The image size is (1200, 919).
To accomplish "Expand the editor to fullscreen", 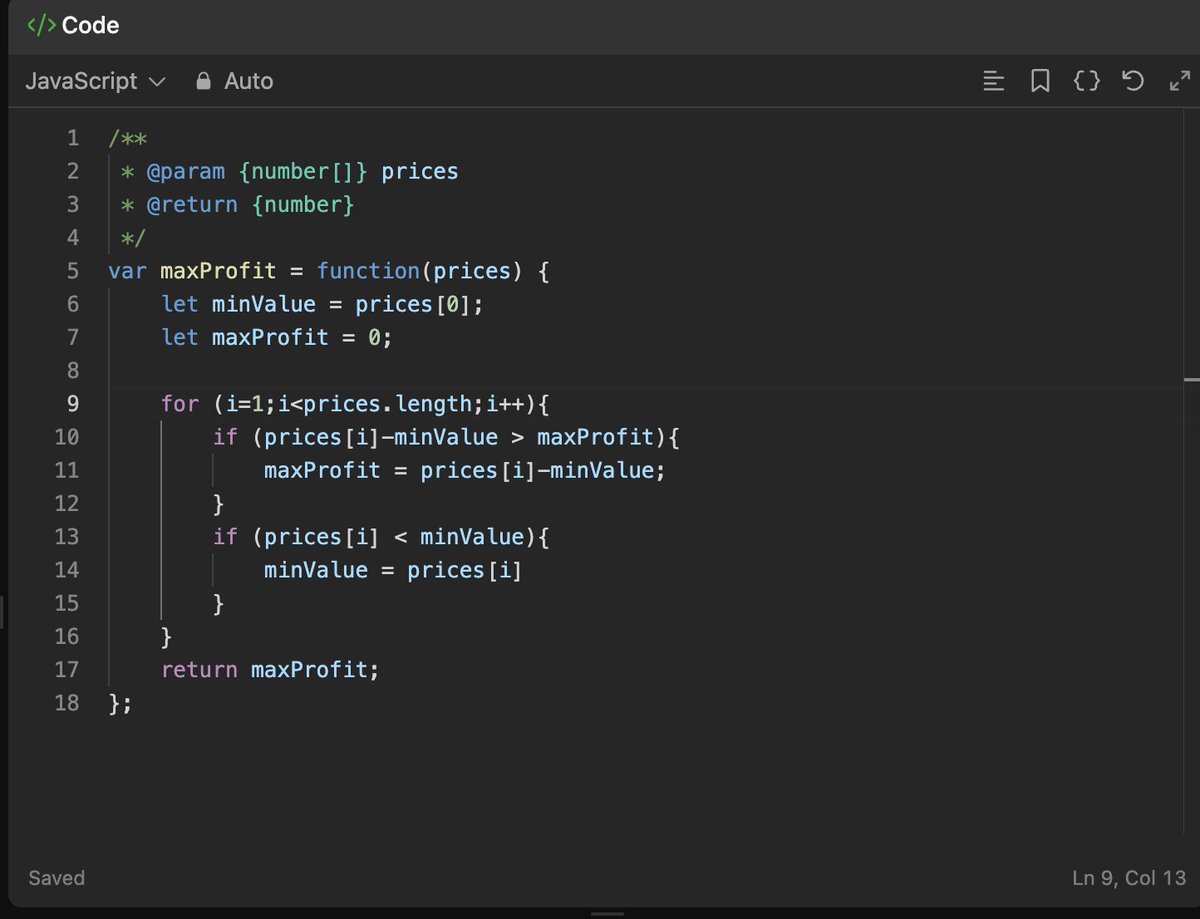I will (x=1179, y=81).
